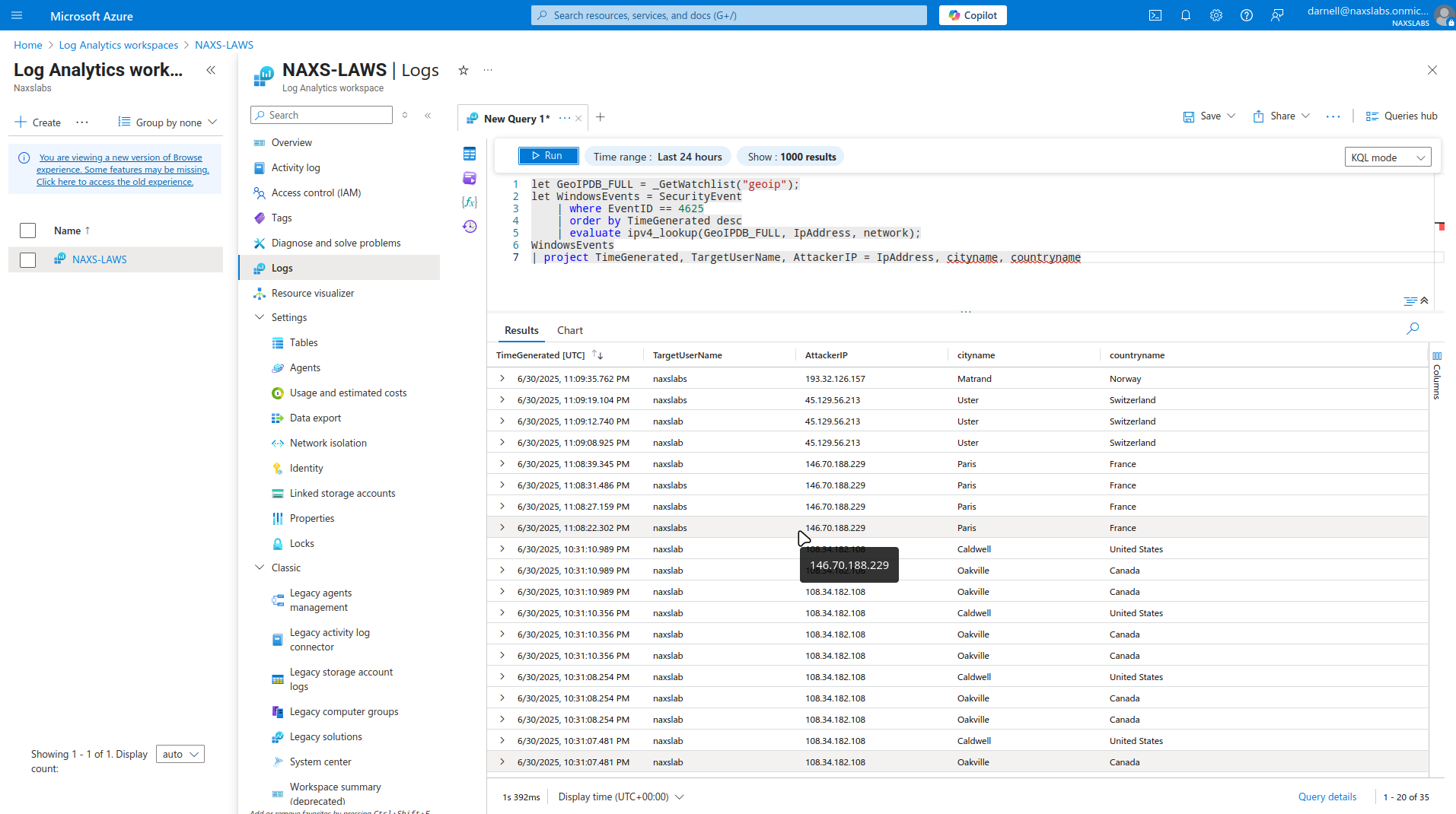Image resolution: width=1456 pixels, height=814 pixels.
Task: Create a new workspace
Action: (x=38, y=122)
